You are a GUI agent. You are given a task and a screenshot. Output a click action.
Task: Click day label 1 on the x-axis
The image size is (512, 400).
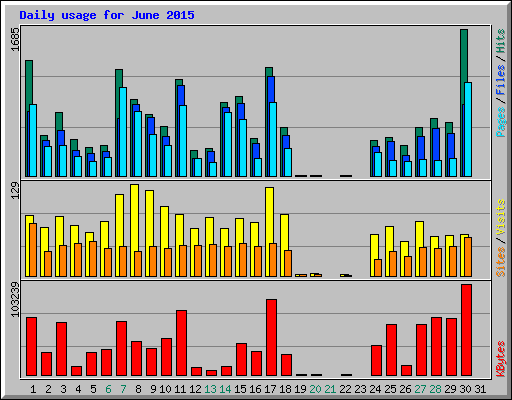click(x=33, y=389)
